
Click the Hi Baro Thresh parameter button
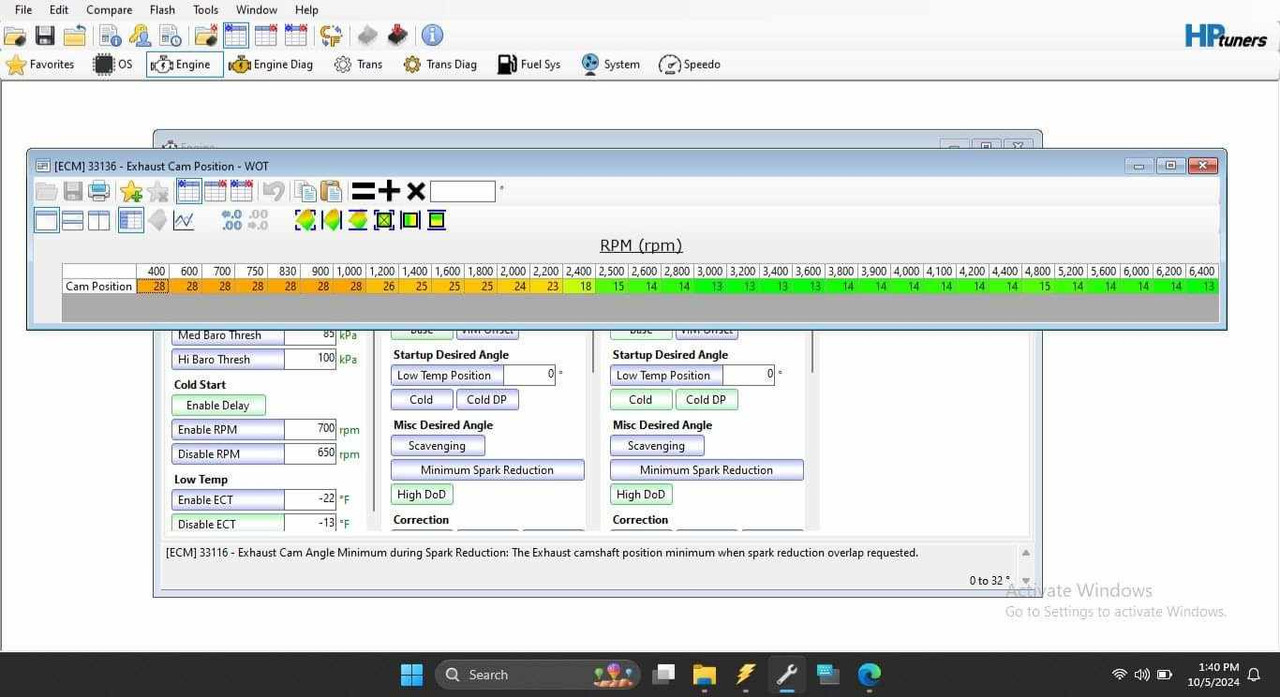[x=228, y=359]
